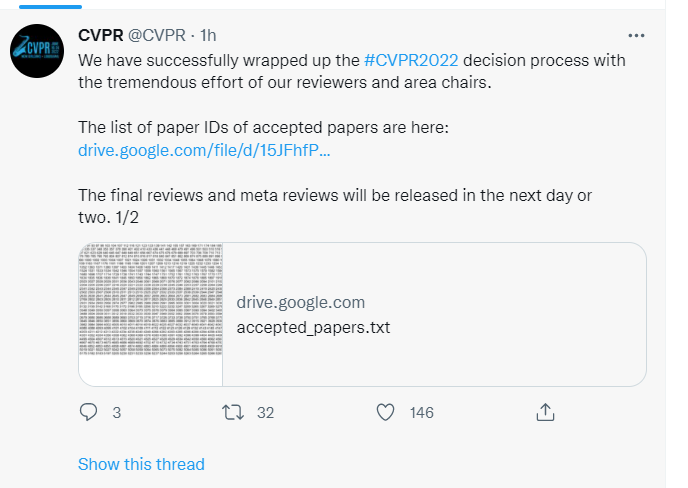
Task: View the 3 replies count
Action: click(116, 413)
